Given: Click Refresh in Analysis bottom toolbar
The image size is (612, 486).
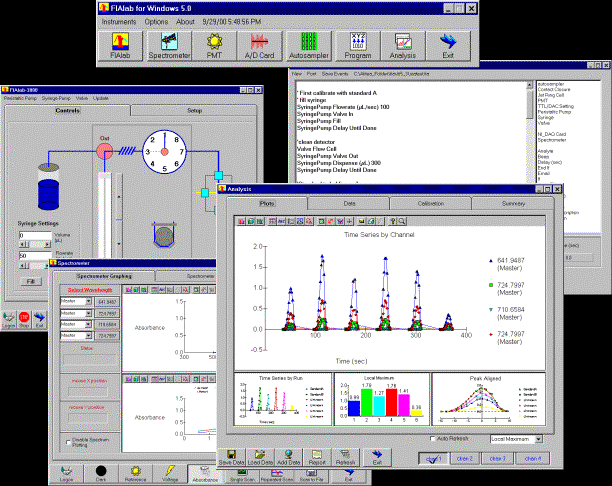Looking at the screenshot, I should (345, 457).
